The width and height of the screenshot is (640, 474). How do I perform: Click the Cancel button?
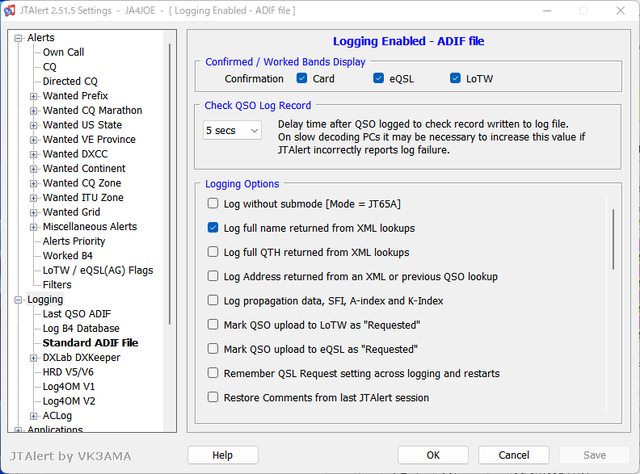point(513,455)
